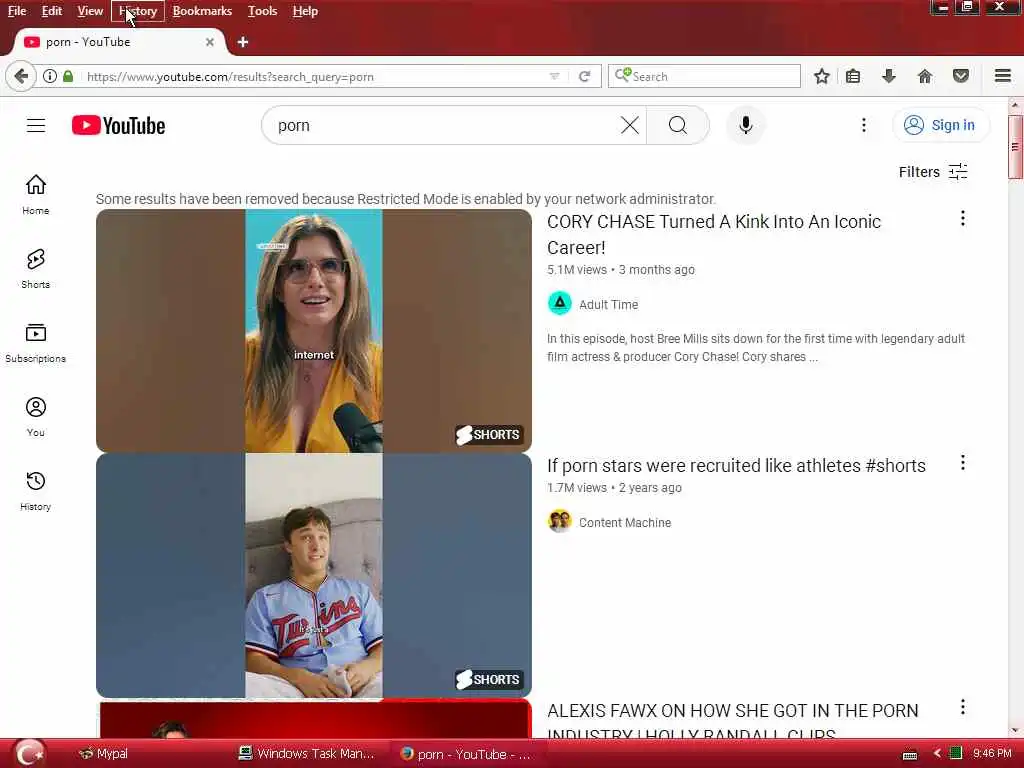Open You in YouTube sidebar

click(36, 417)
